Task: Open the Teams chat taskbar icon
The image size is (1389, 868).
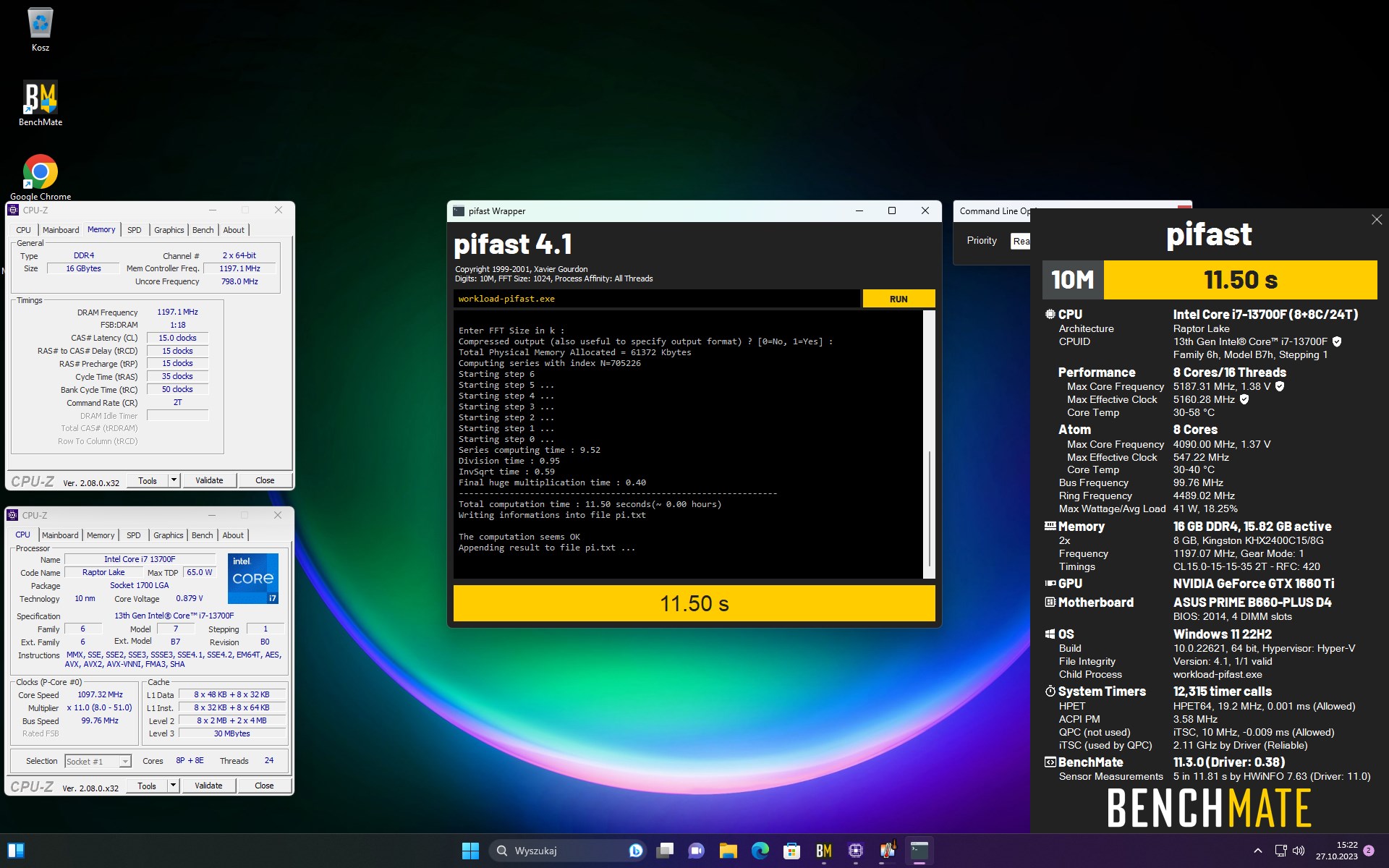Action: [696, 851]
